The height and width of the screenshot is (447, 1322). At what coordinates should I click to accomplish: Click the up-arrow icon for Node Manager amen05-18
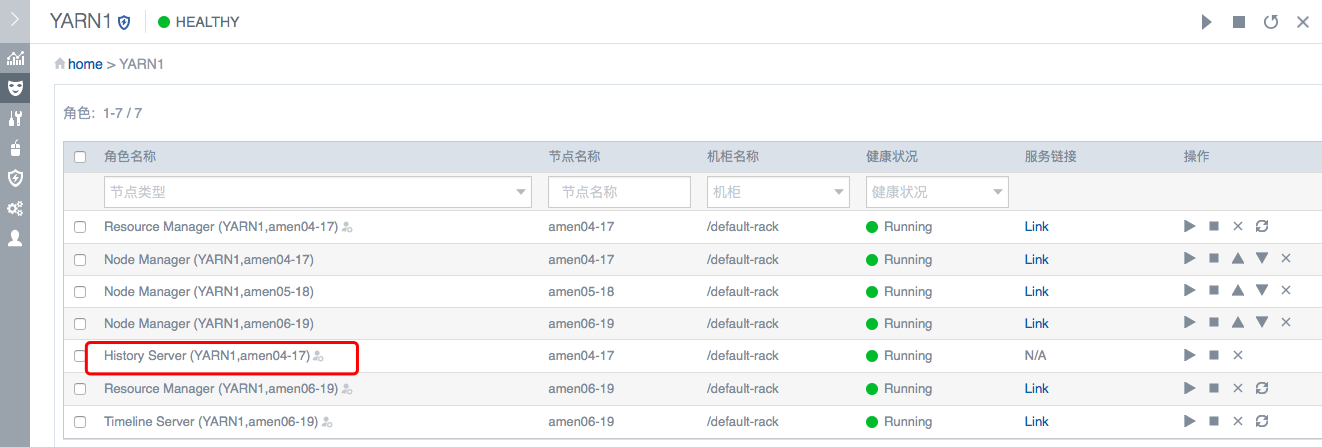(x=1238, y=291)
